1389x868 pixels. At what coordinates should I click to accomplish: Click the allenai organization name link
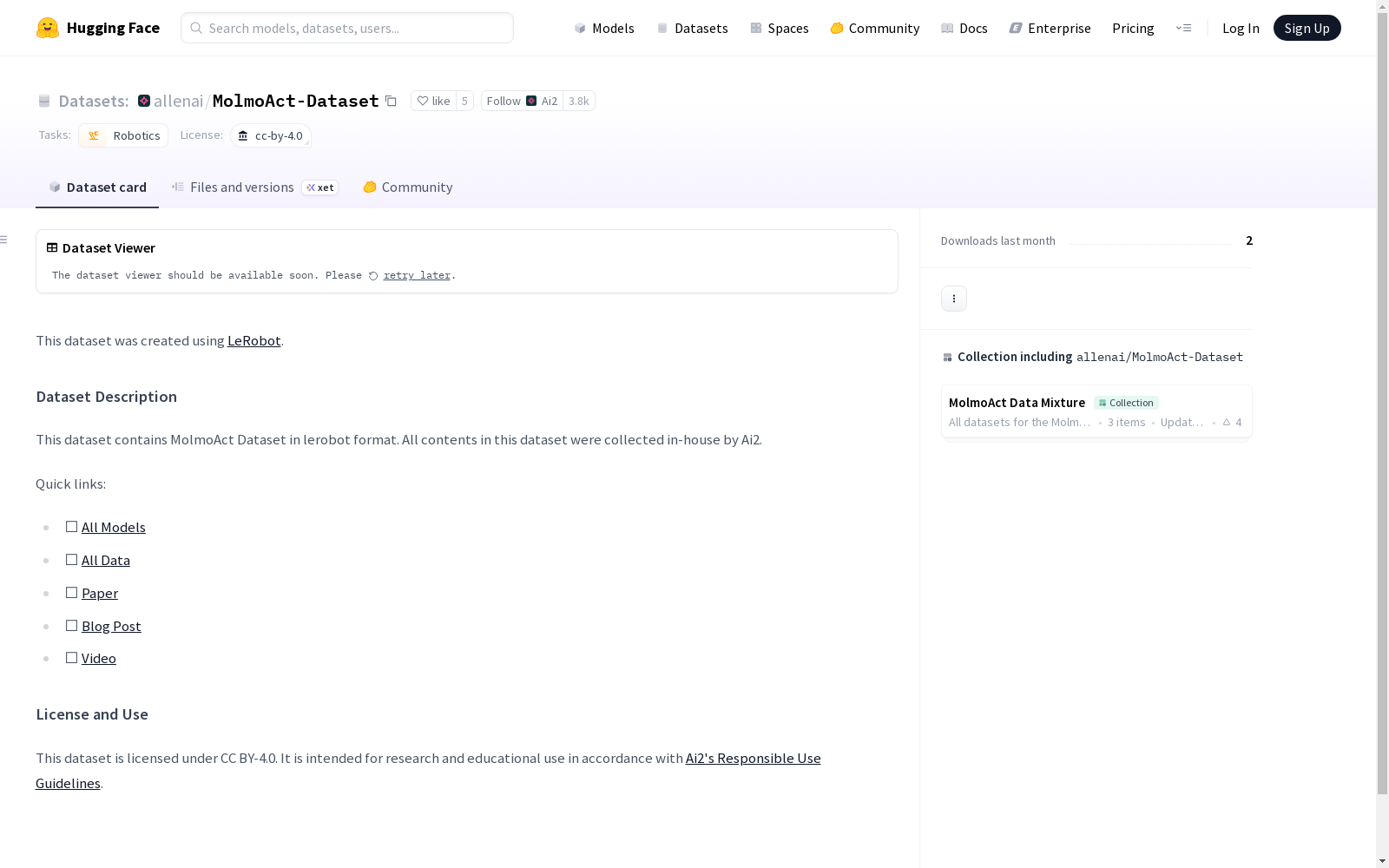pos(178,101)
